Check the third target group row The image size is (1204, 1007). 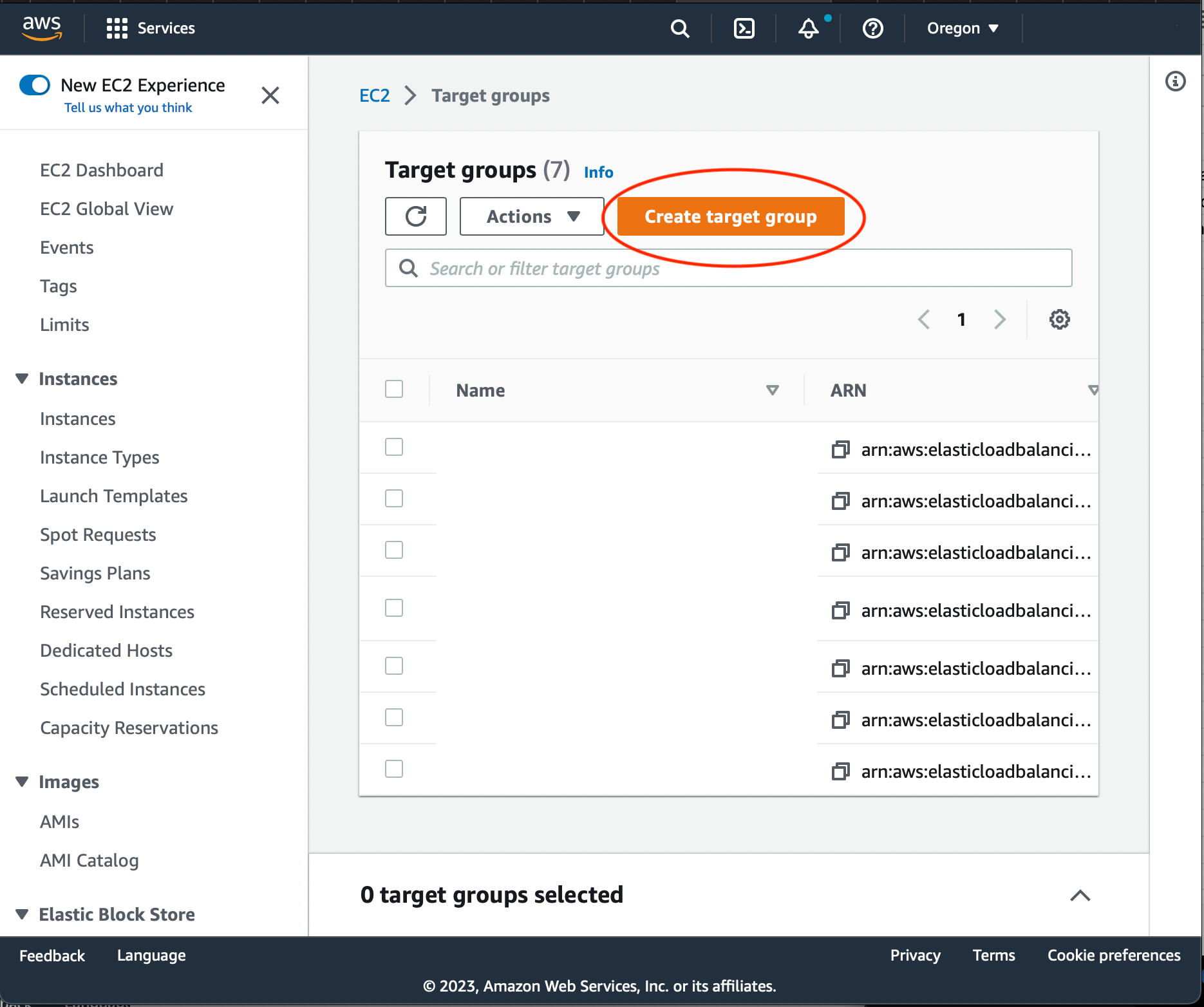click(394, 550)
